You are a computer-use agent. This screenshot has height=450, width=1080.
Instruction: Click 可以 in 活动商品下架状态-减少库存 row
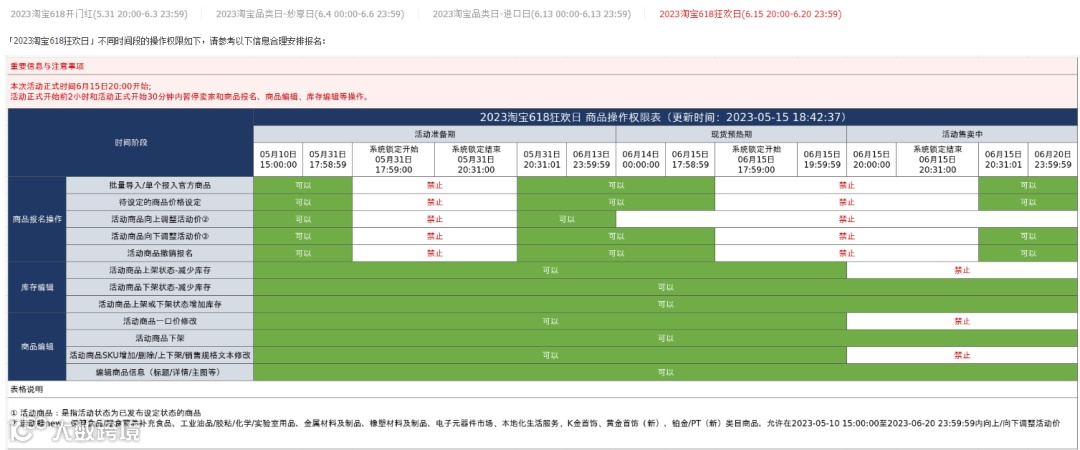[x=665, y=287]
